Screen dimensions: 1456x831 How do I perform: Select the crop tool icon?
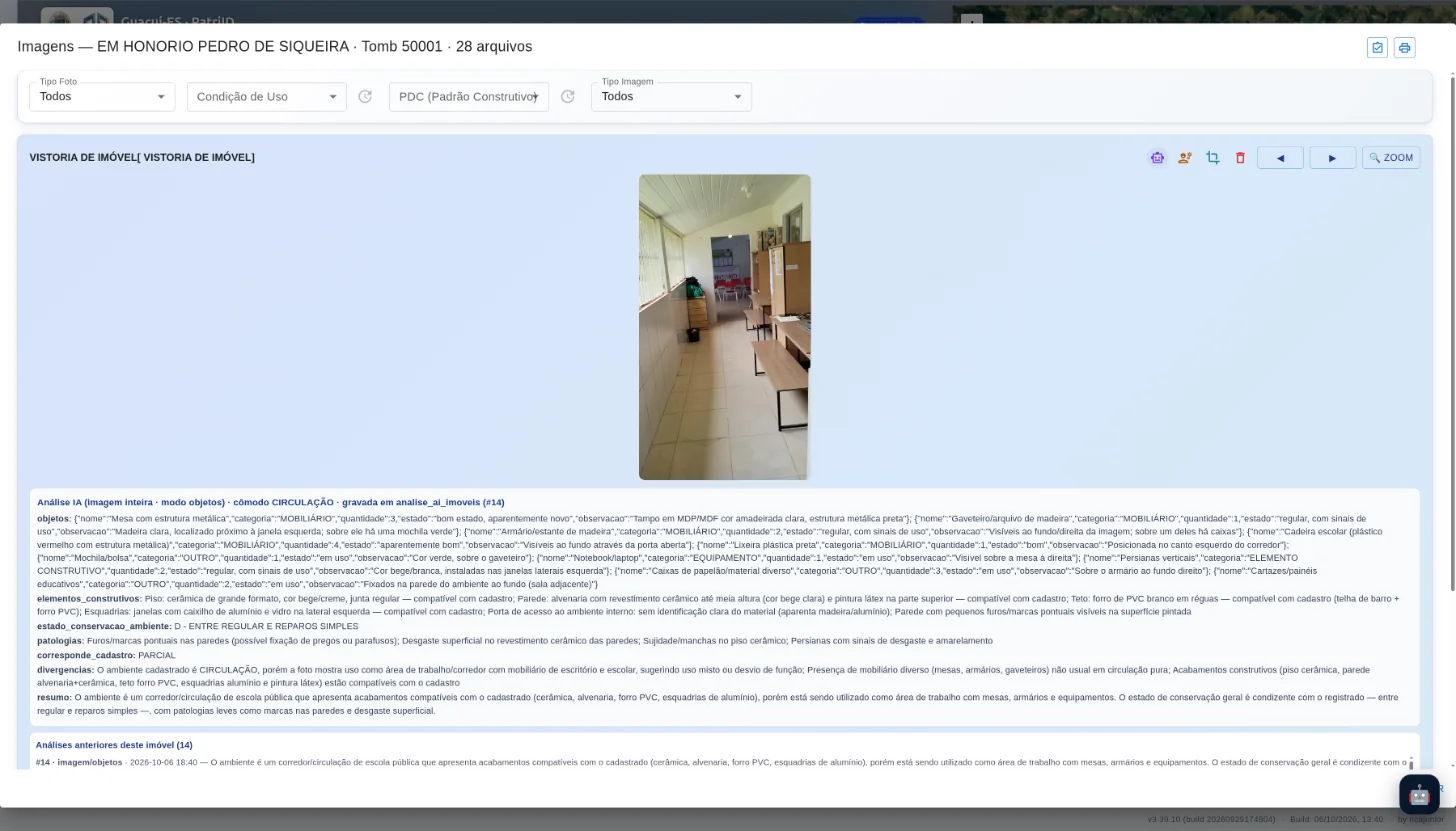pyautogui.click(x=1213, y=158)
